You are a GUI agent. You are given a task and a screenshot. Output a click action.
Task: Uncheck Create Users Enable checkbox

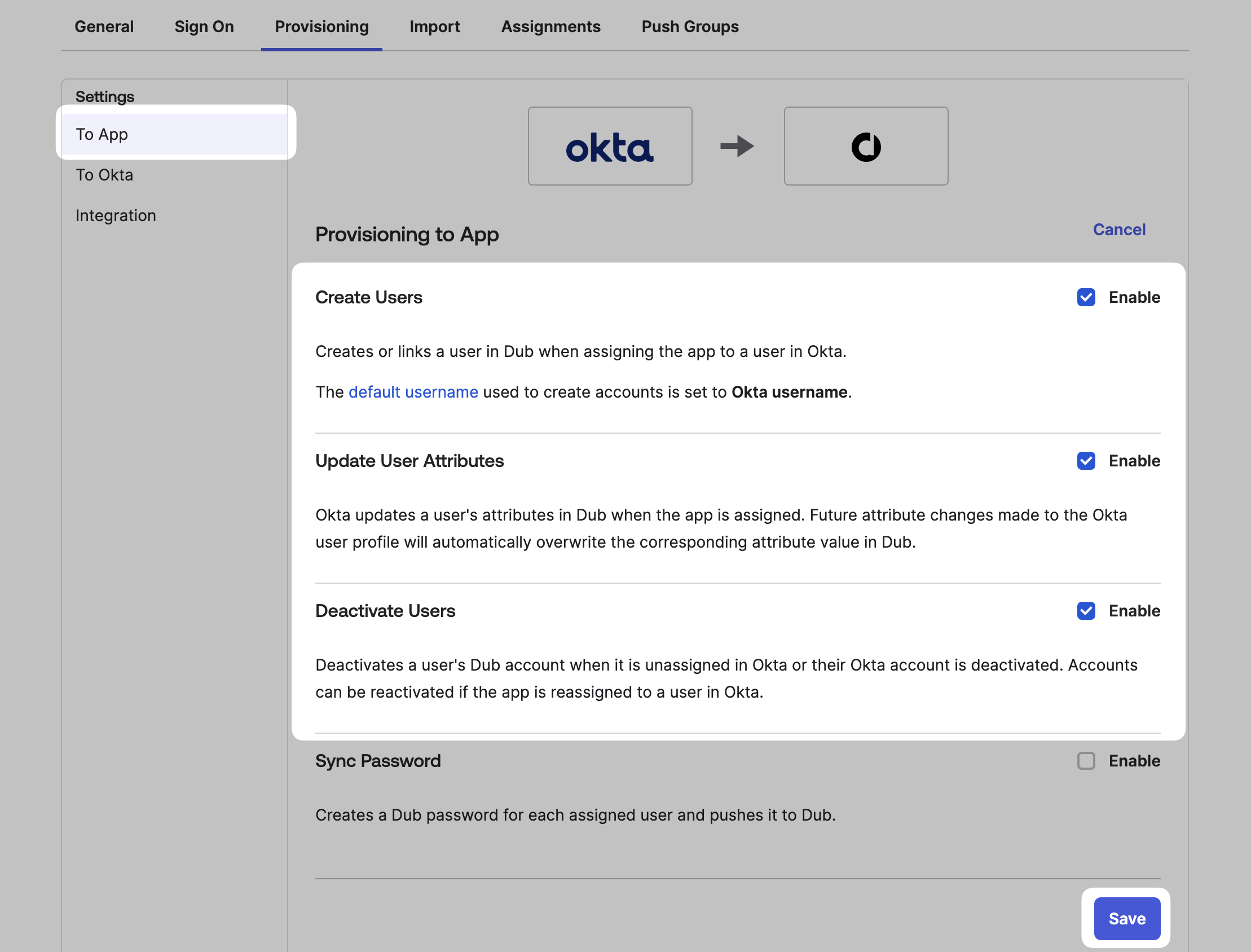(x=1086, y=298)
